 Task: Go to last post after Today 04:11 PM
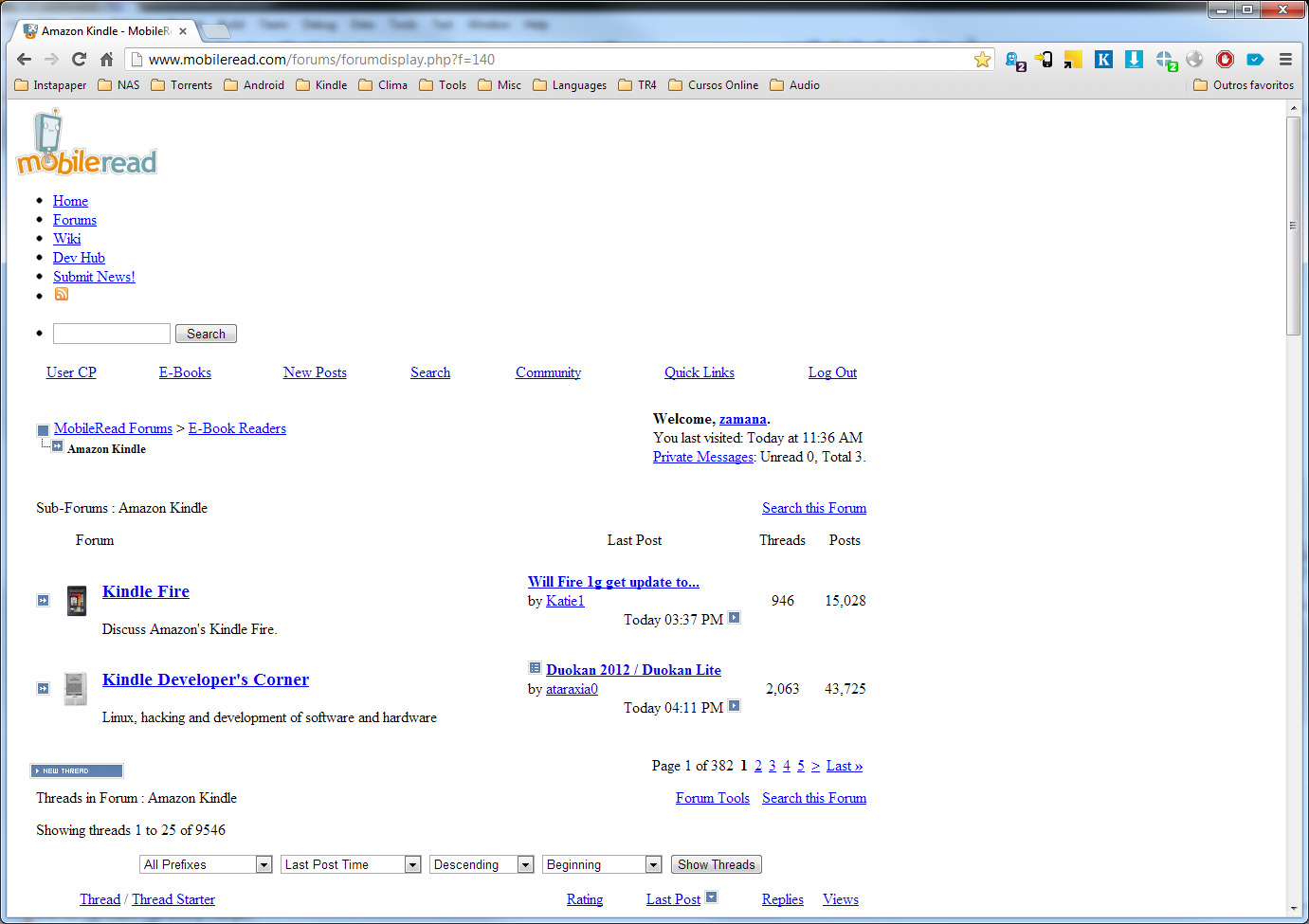point(734,706)
